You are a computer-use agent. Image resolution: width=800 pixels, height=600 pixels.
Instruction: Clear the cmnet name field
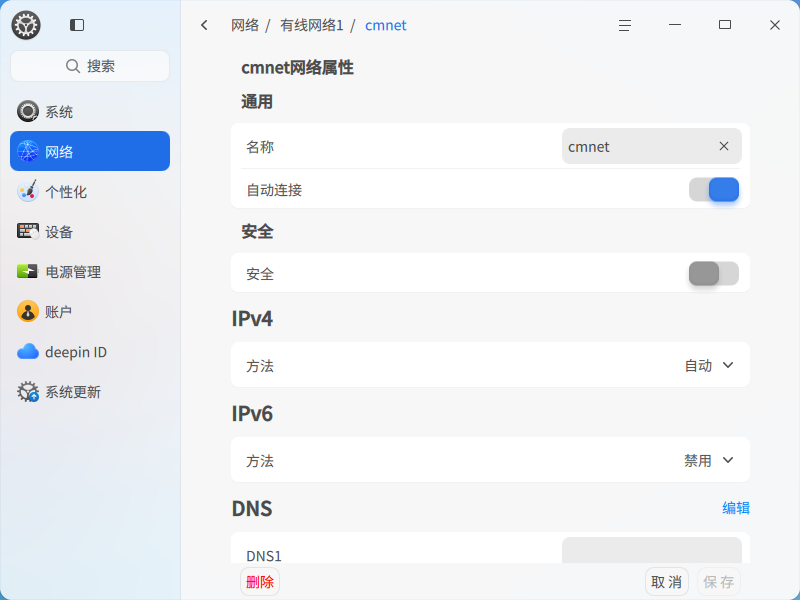click(x=723, y=146)
